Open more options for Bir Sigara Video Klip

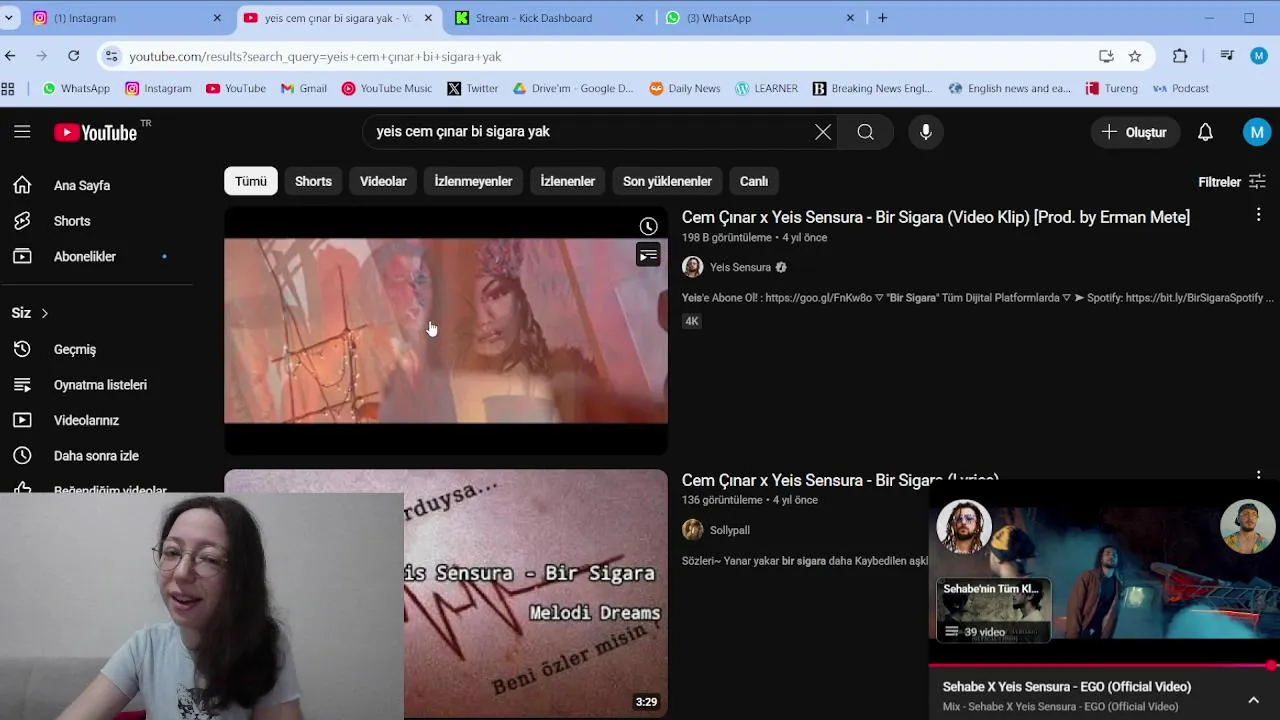(x=1258, y=215)
